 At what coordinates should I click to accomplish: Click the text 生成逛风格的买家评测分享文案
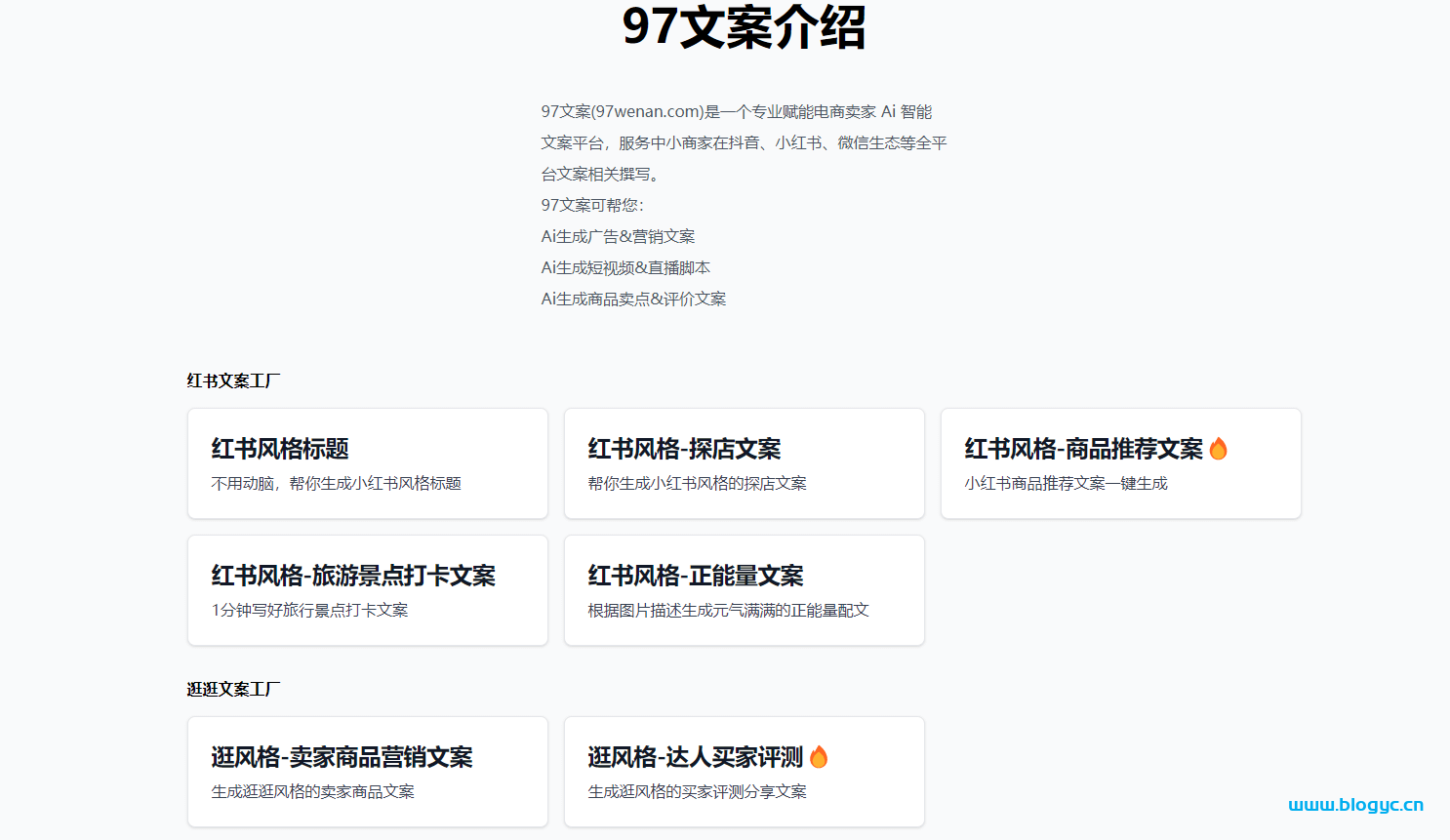(697, 791)
